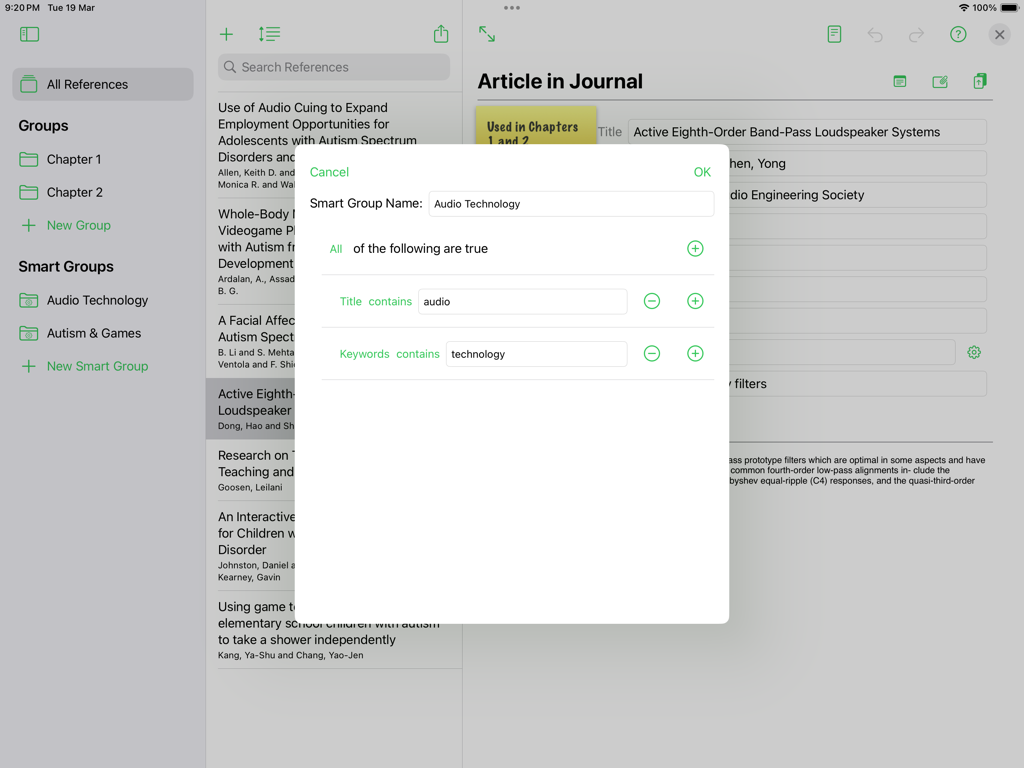Share the selected reference

pos(440,33)
